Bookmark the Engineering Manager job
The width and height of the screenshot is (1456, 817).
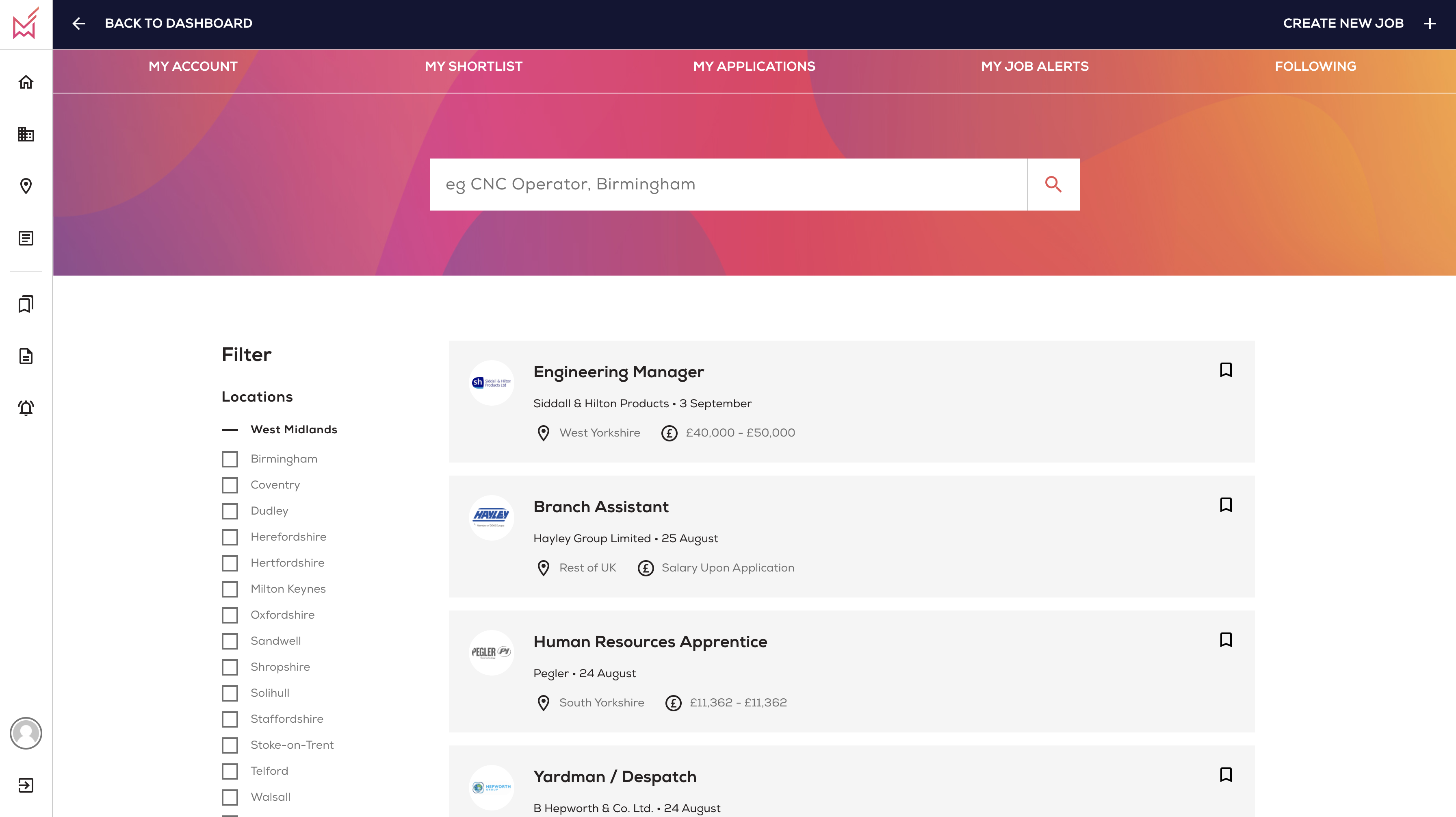click(x=1226, y=370)
